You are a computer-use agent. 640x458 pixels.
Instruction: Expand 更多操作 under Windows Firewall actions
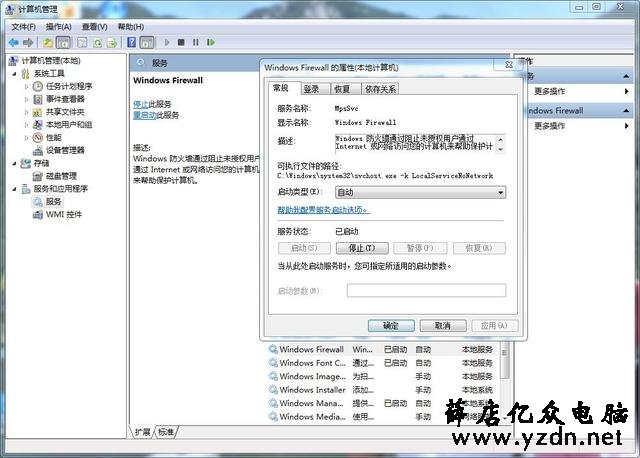click(x=582, y=126)
